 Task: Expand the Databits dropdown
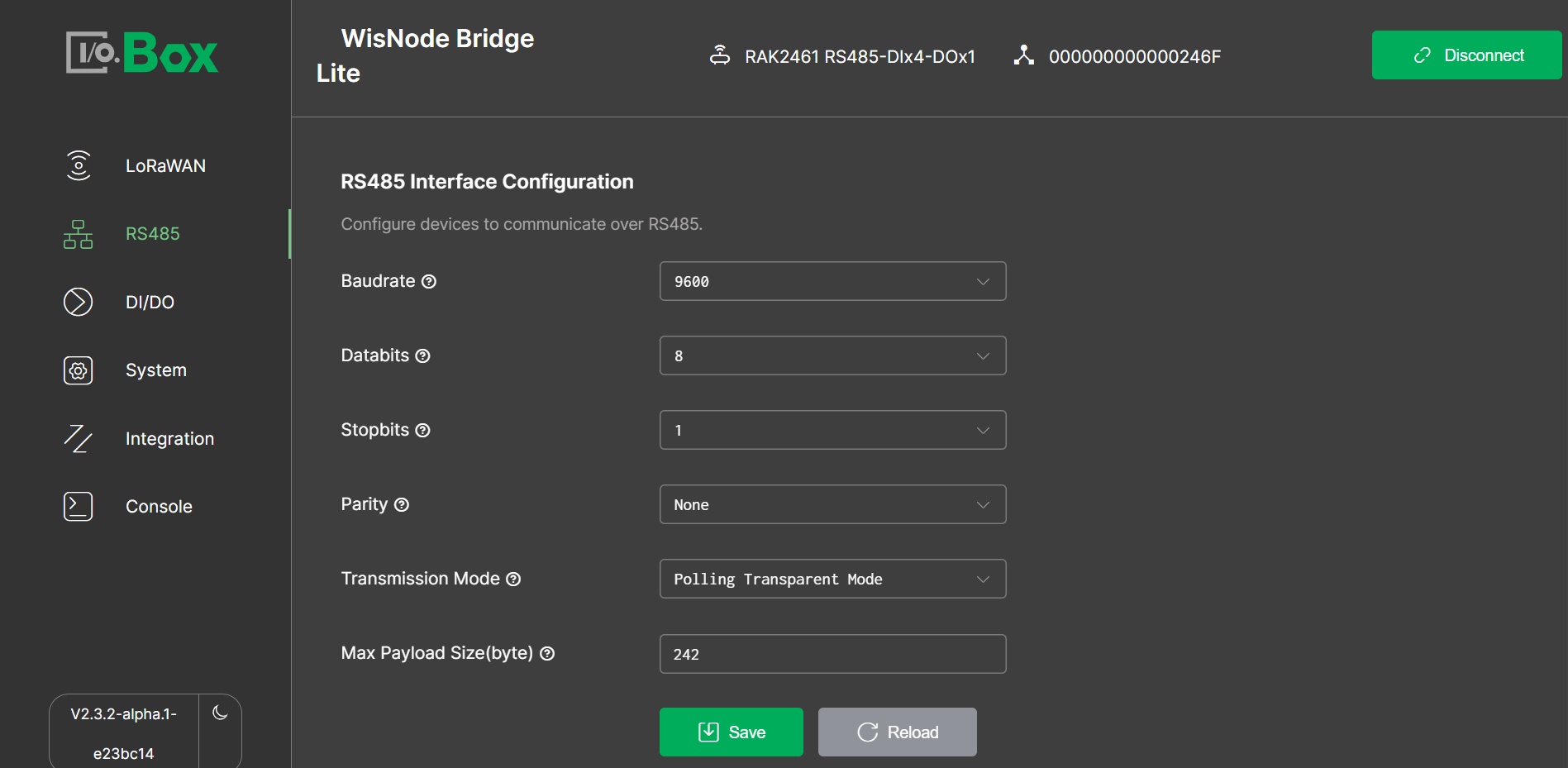pyautogui.click(x=832, y=355)
